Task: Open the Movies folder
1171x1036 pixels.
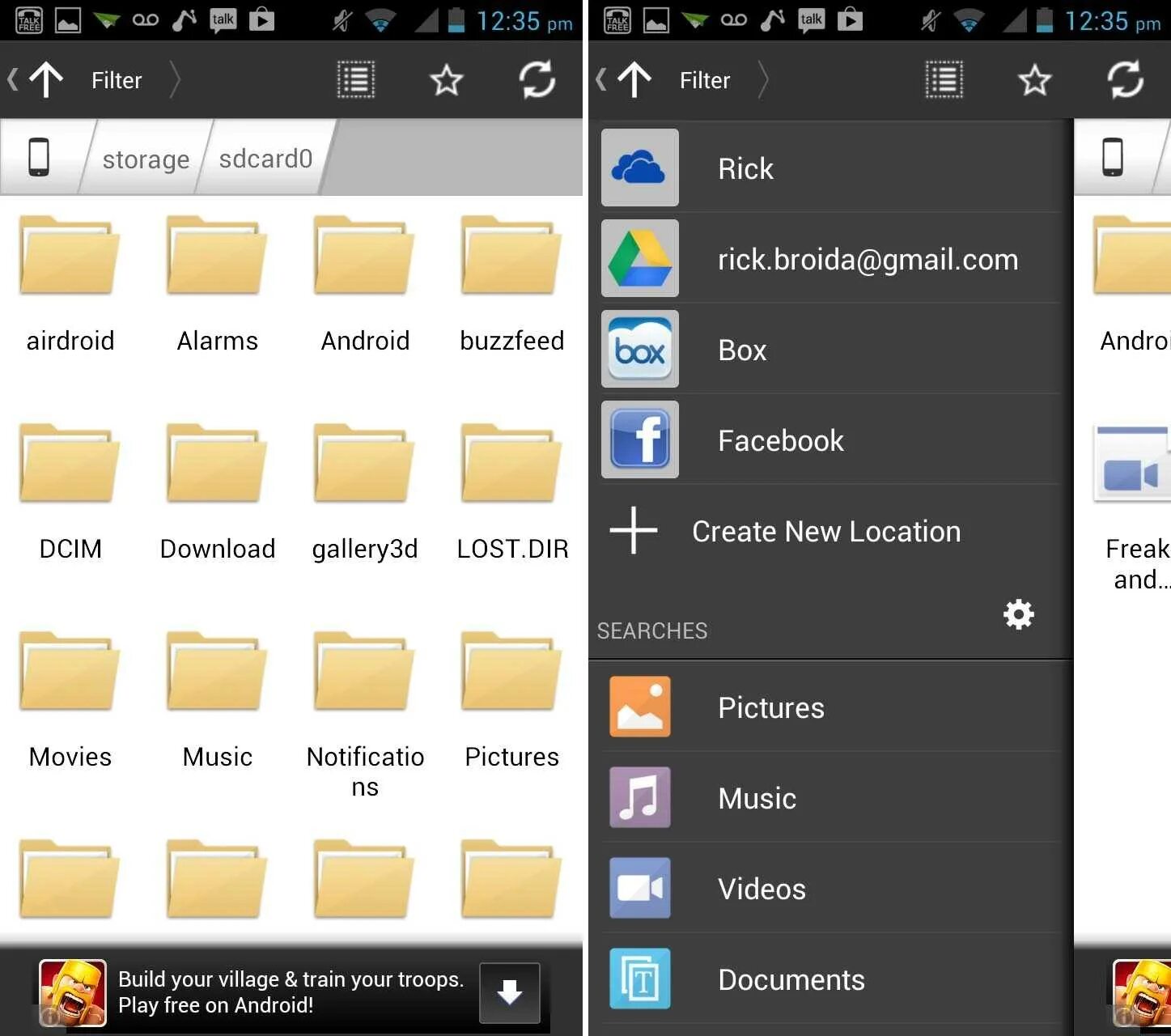Action: 70,699
